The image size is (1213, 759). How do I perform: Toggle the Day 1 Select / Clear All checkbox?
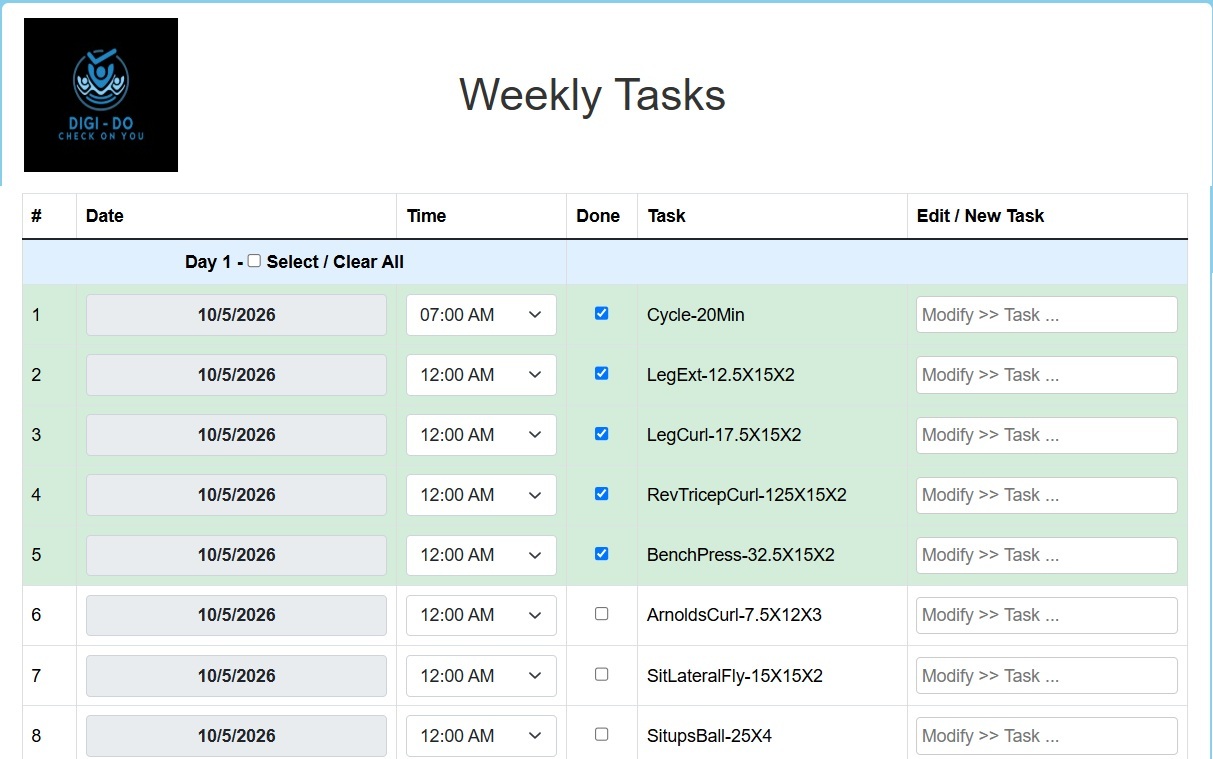pyautogui.click(x=254, y=261)
